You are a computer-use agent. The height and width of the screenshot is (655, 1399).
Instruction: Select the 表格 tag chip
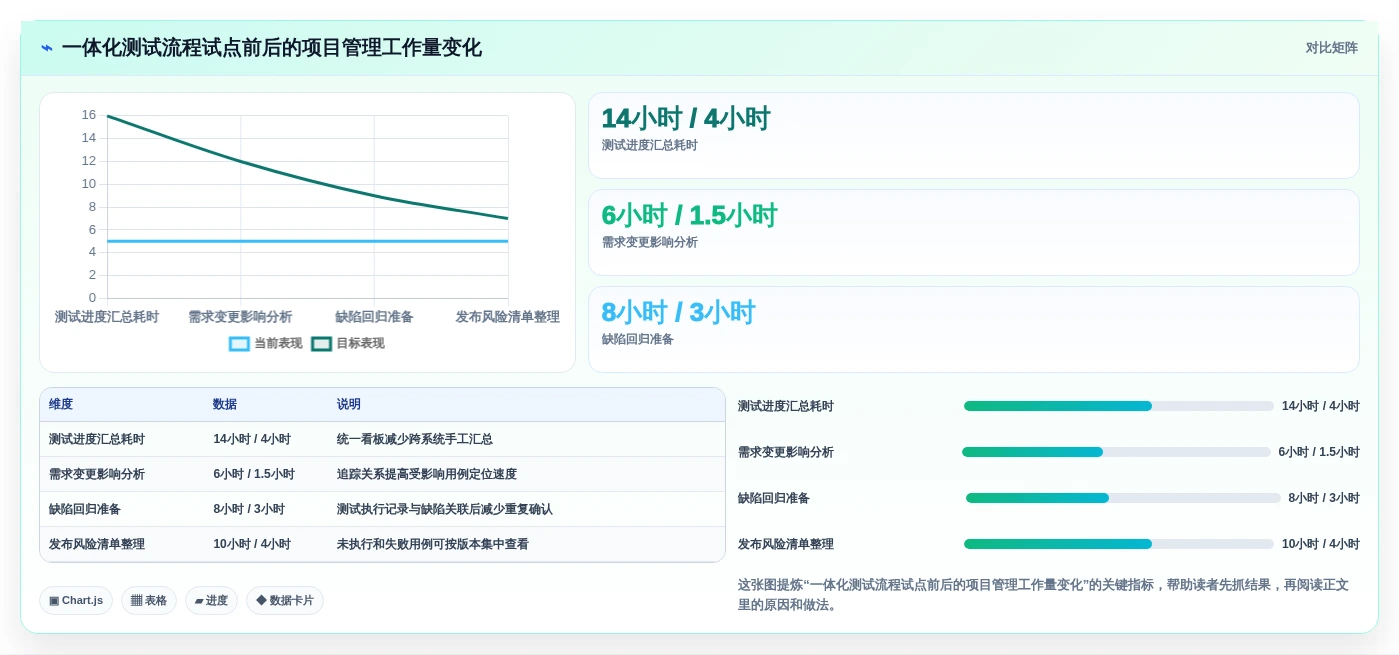149,600
